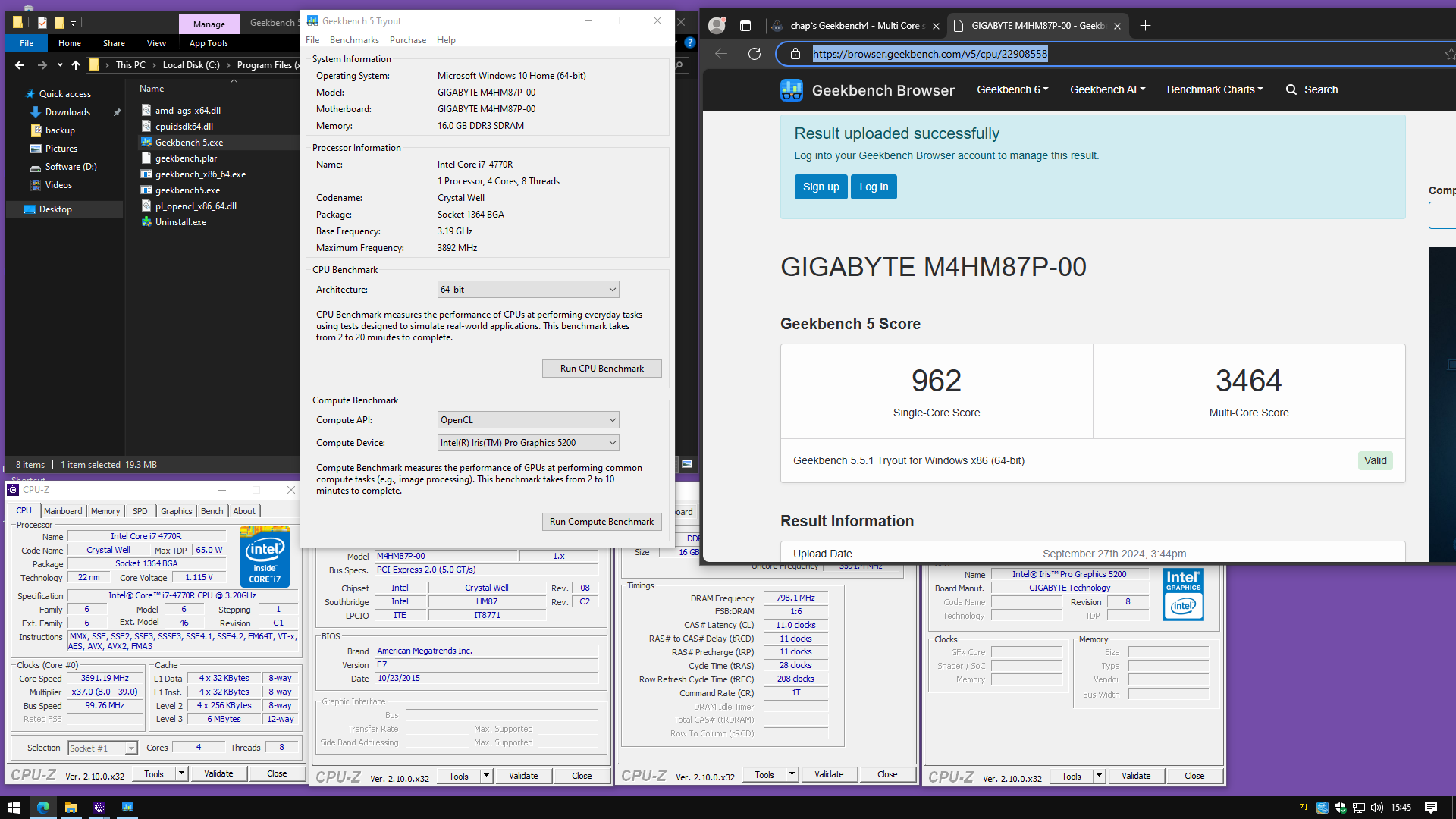Open Tools dropdown arrow in graphics CPU-Z window
This screenshot has width=1456, height=819.
click(1099, 776)
